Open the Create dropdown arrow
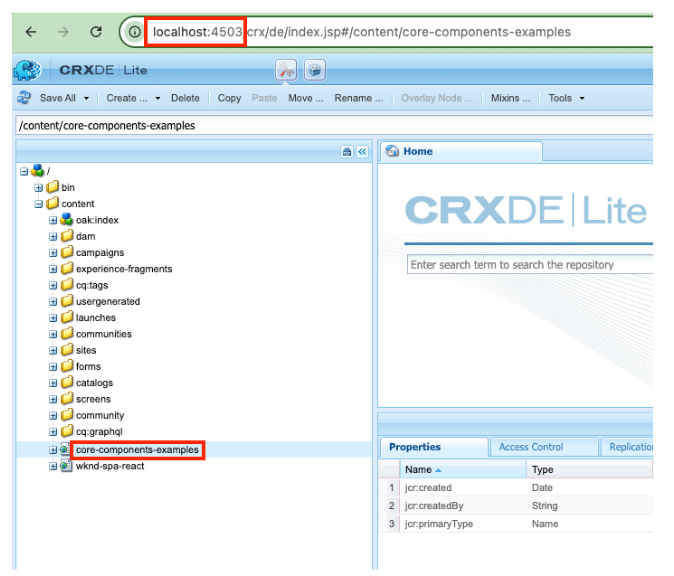 pos(158,98)
